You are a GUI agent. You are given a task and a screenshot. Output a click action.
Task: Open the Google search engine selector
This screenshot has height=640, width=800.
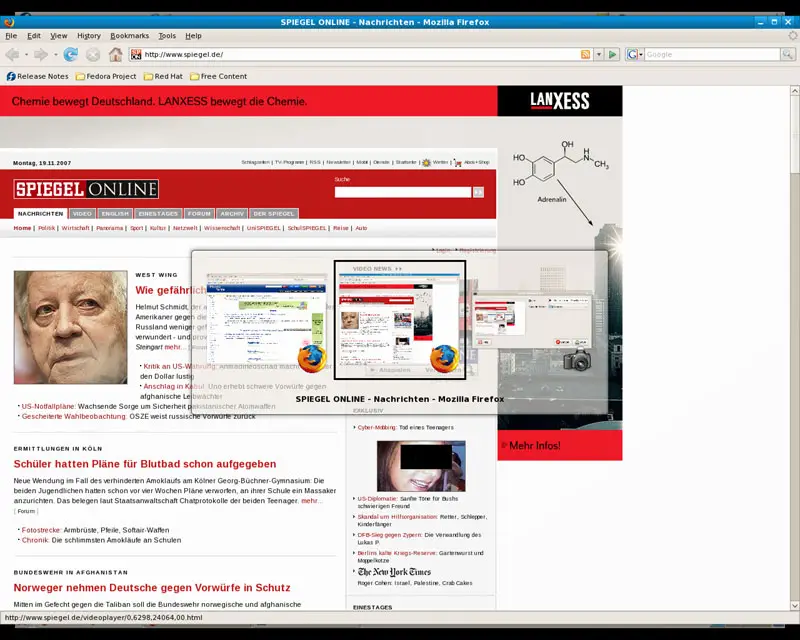tap(635, 54)
